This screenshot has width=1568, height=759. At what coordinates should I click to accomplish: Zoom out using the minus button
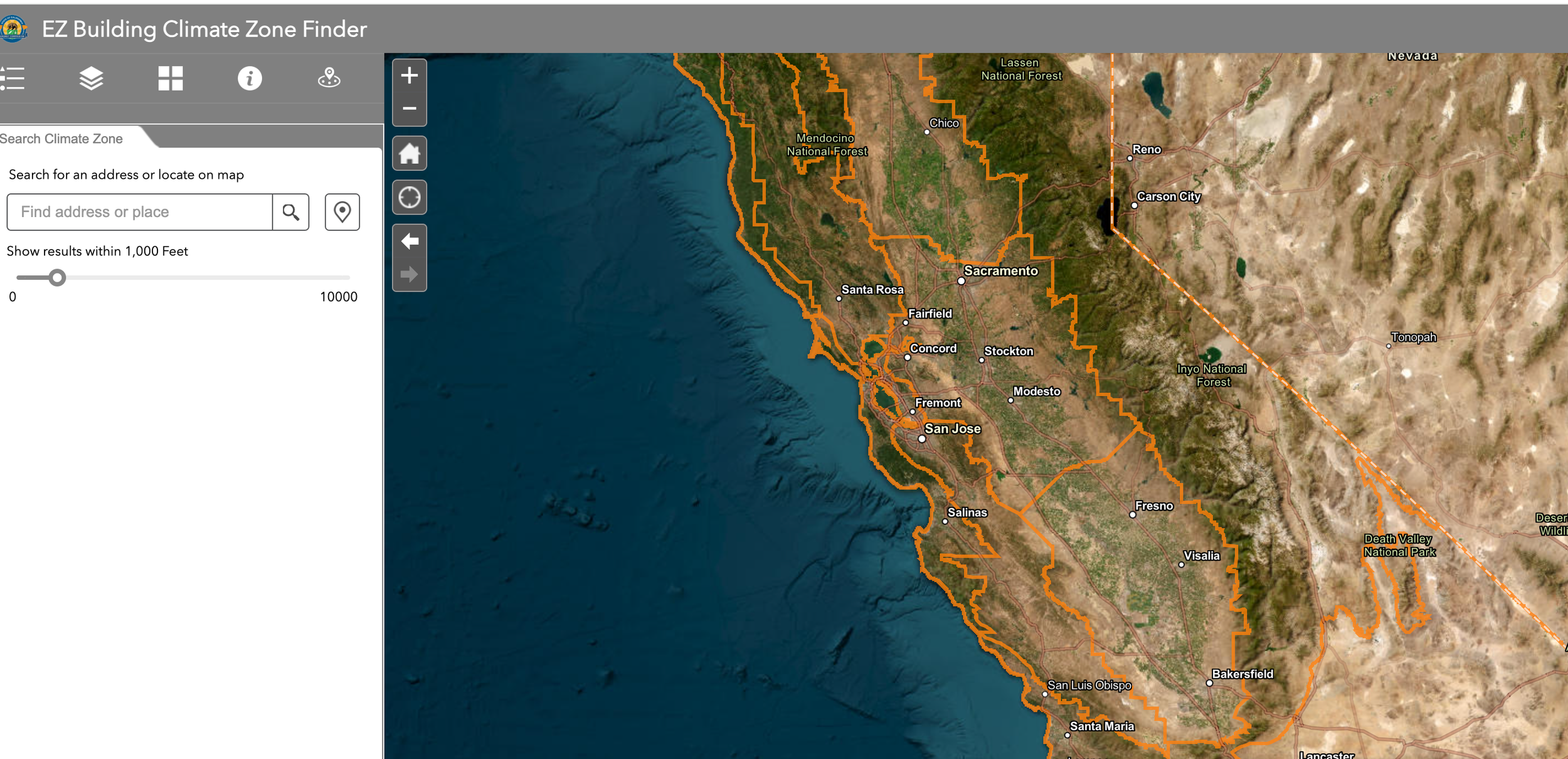(410, 108)
